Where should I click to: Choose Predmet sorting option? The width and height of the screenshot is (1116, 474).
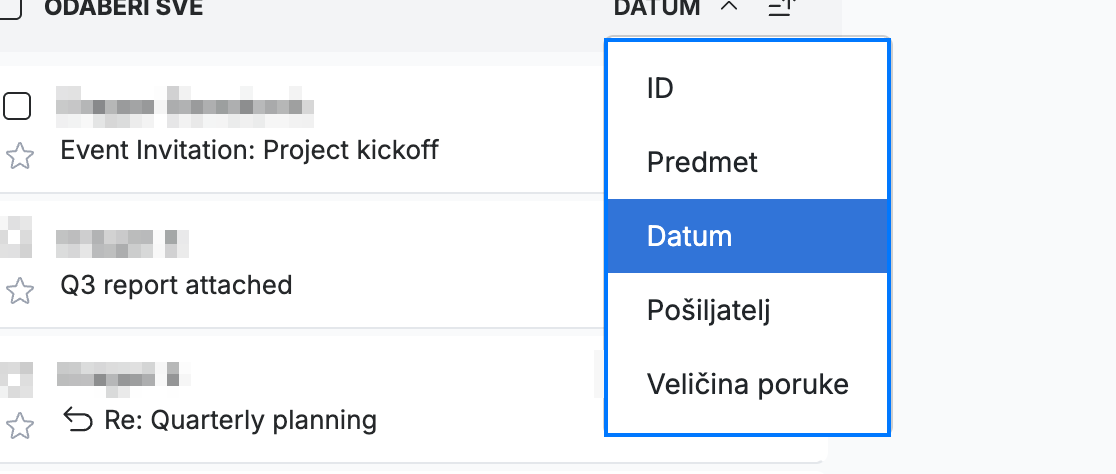(x=747, y=162)
